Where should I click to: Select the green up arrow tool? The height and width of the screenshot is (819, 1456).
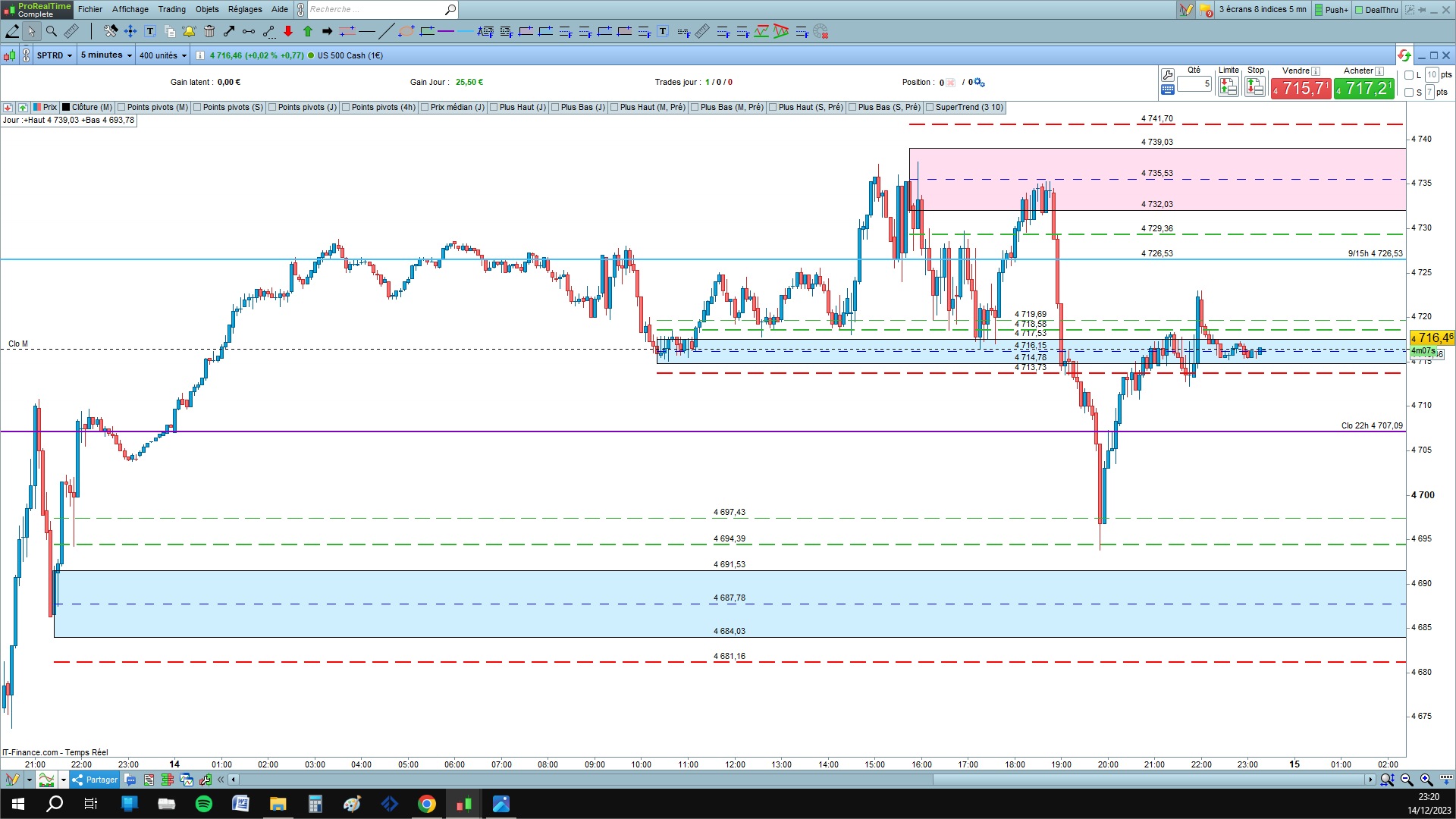(x=308, y=31)
